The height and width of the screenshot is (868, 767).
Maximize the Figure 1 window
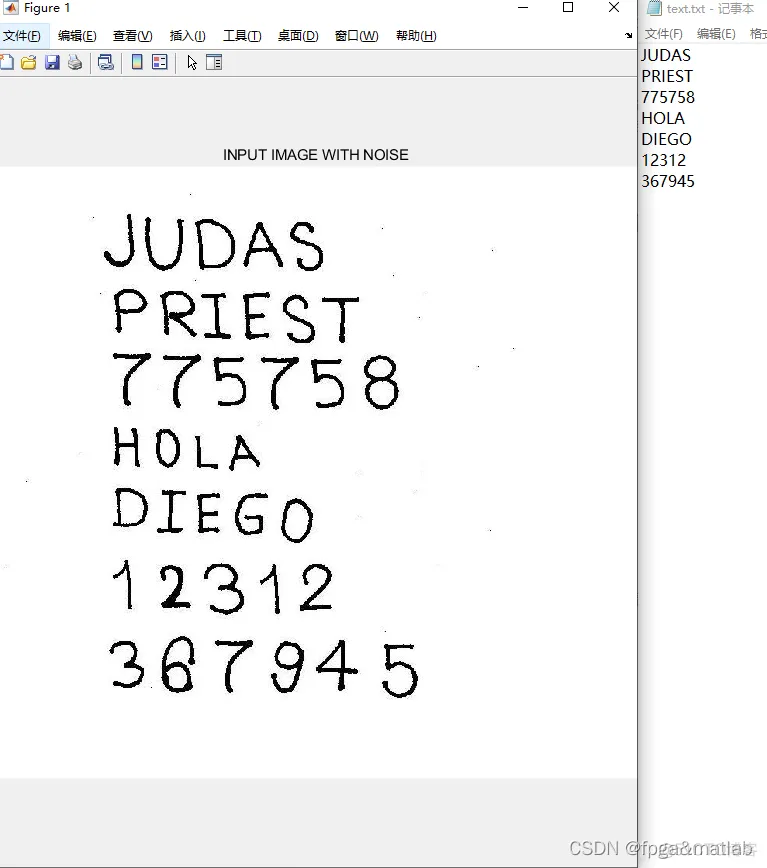568,7
